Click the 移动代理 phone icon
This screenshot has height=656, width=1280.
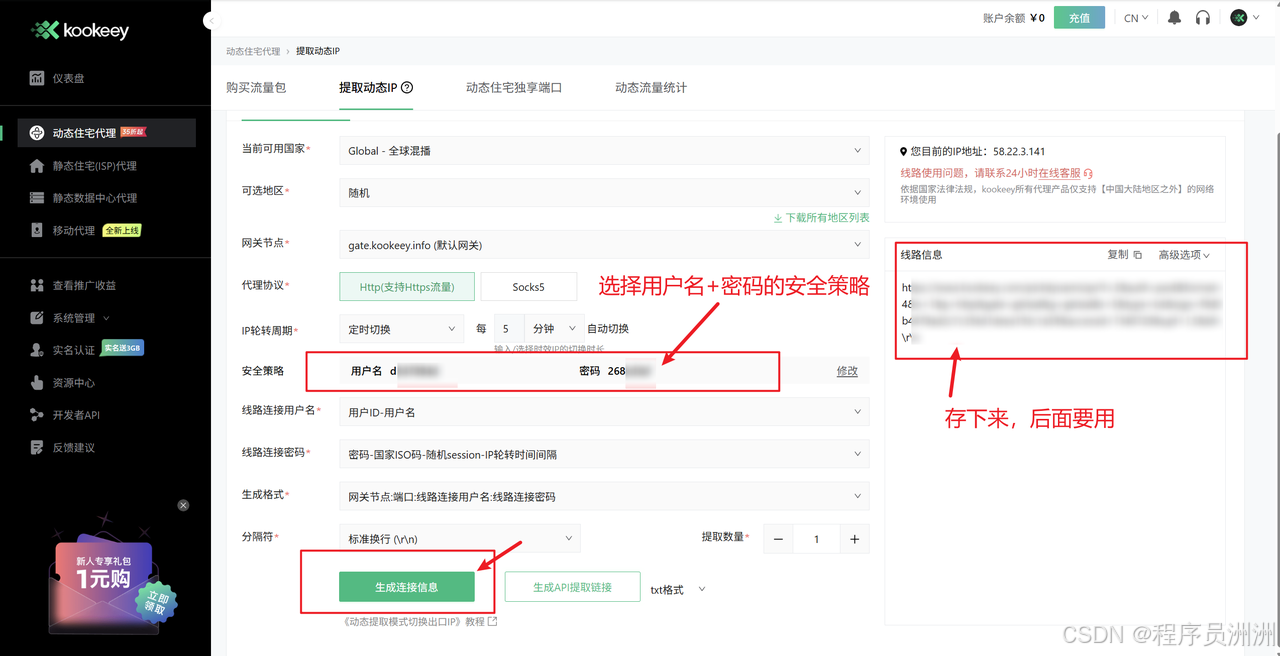coord(37,230)
